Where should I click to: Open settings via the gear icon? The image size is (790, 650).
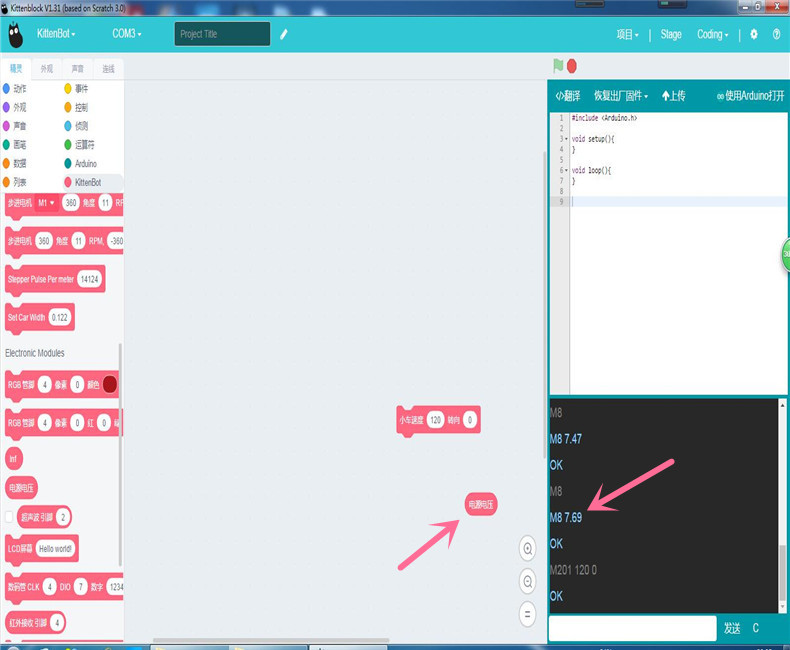(754, 34)
